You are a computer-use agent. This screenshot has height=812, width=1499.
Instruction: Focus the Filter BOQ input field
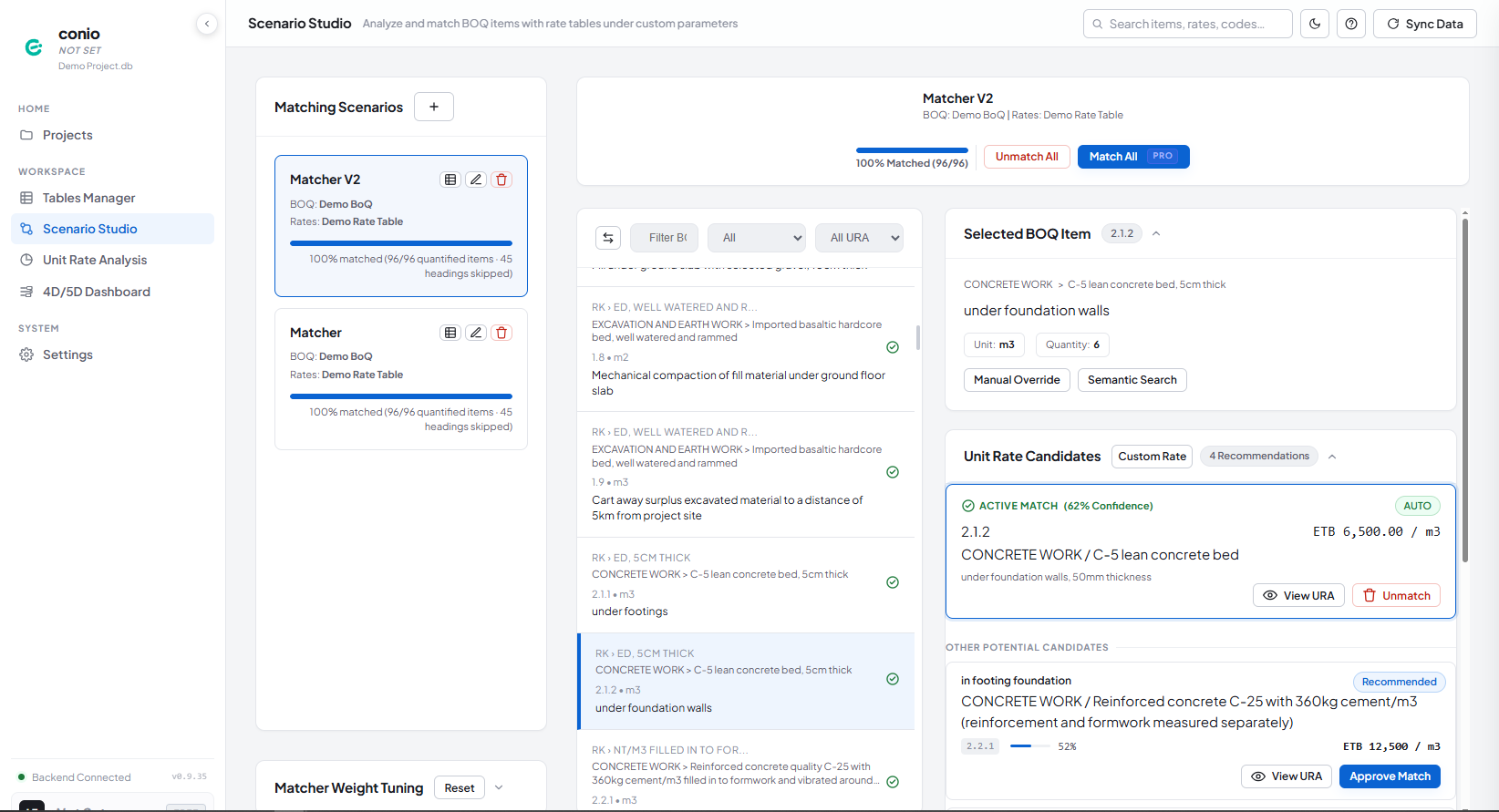[664, 238]
